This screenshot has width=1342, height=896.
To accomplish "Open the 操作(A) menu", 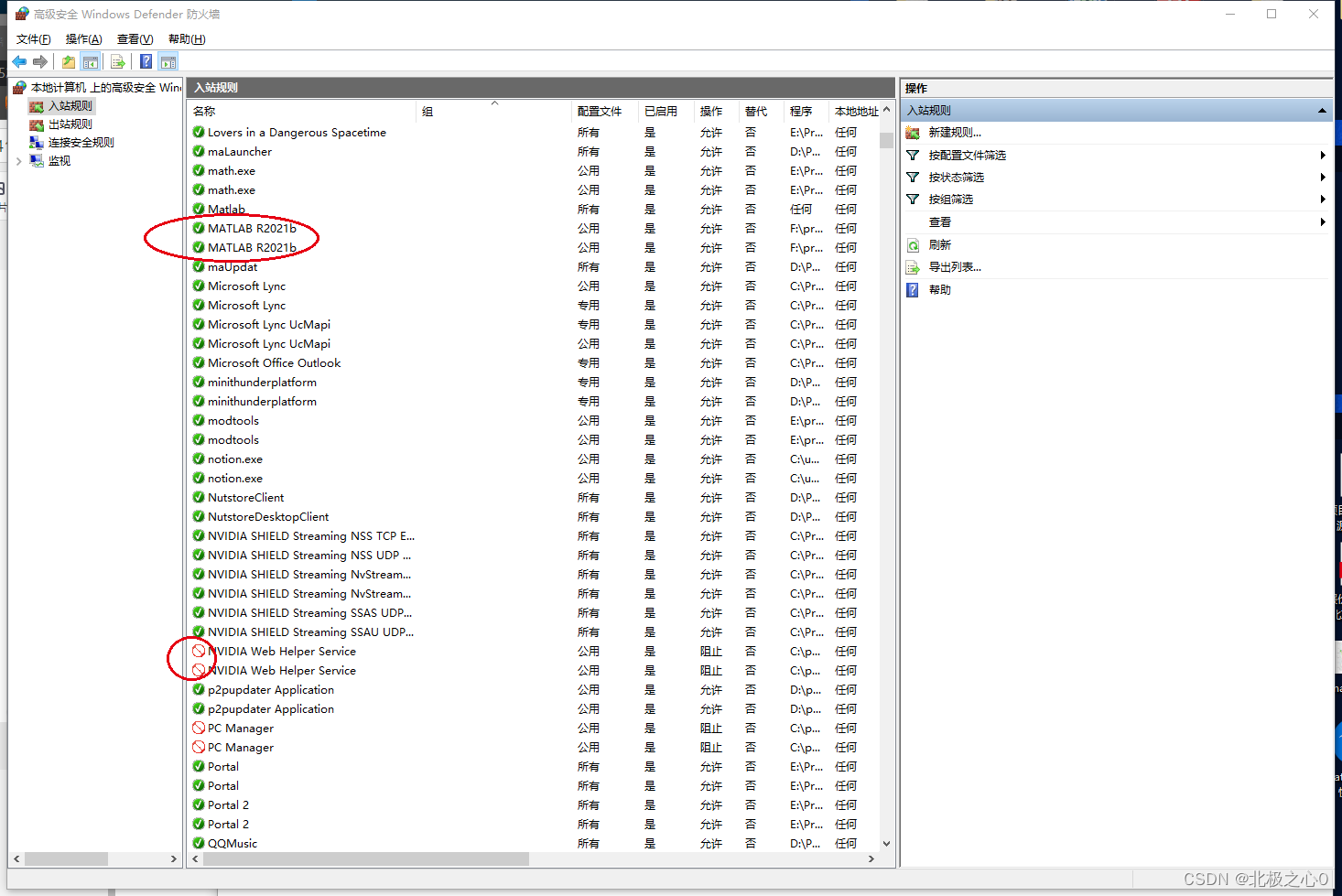I will click(x=84, y=39).
